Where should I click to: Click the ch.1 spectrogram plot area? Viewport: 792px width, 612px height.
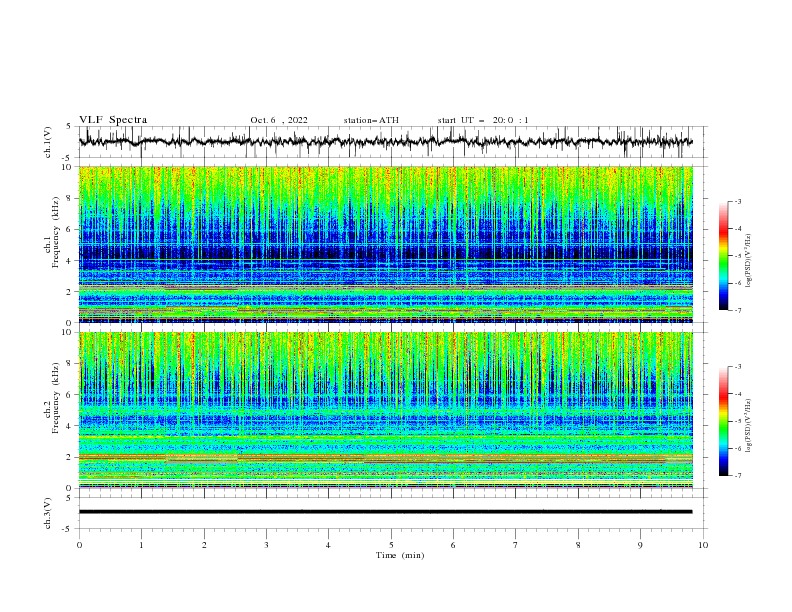(386, 244)
